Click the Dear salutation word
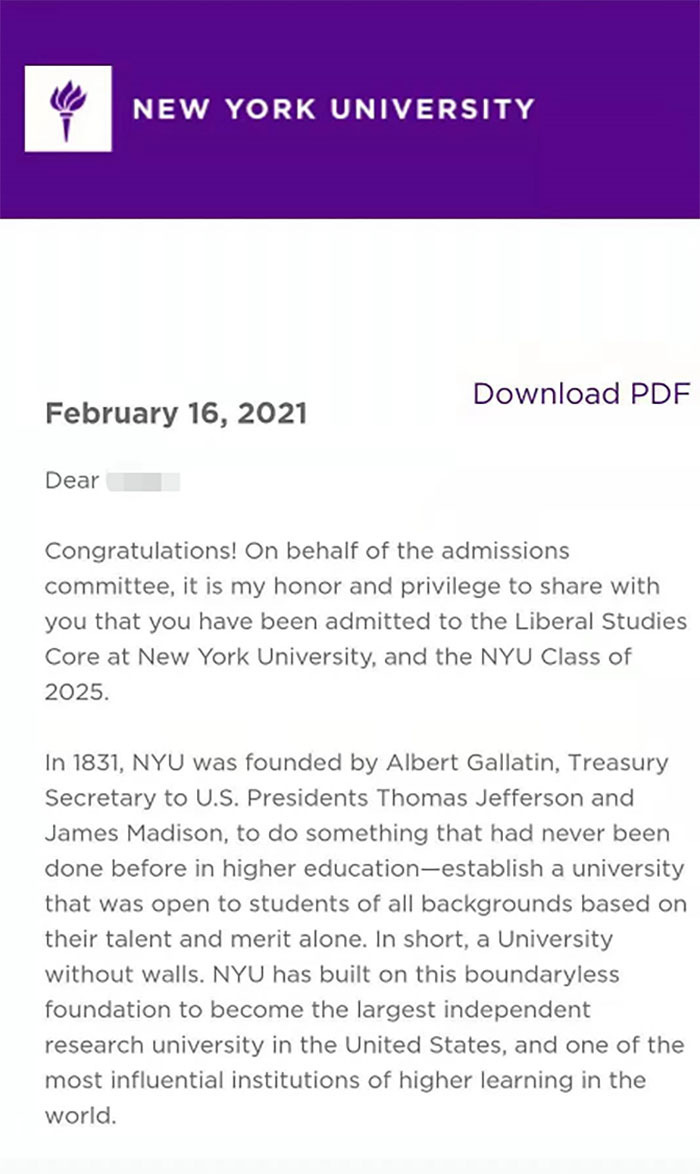This screenshot has height=1174, width=700. click(x=72, y=480)
